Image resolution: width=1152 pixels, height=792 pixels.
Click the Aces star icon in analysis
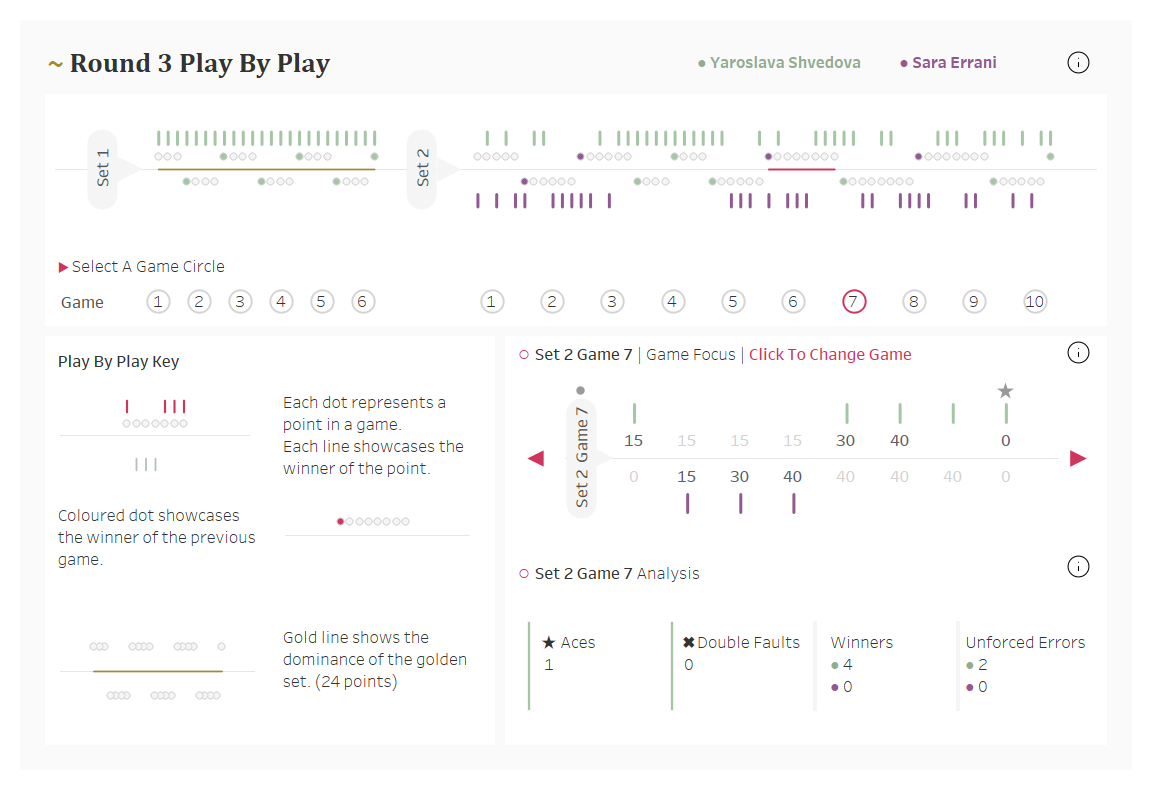coord(548,643)
